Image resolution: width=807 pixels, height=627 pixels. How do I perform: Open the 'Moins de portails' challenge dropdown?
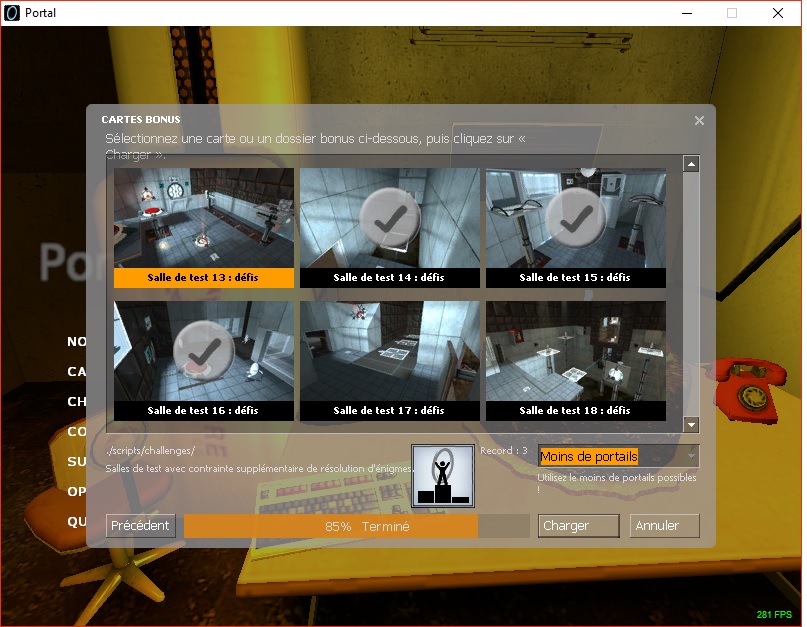click(618, 457)
